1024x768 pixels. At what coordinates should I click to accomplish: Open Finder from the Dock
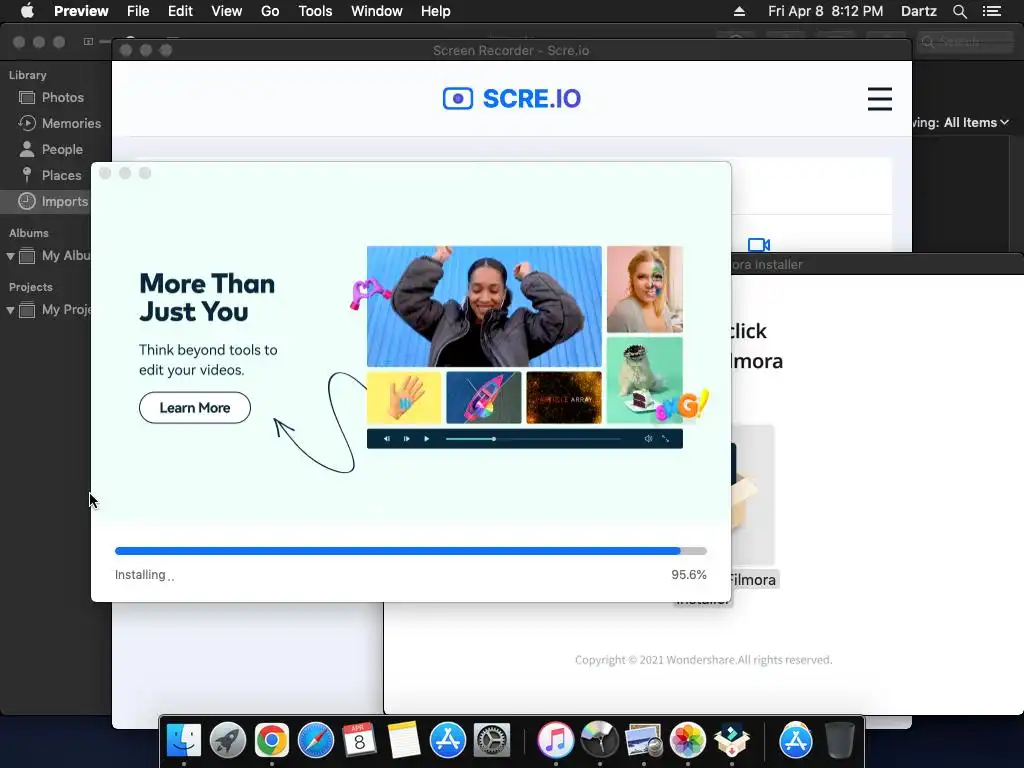(x=184, y=740)
